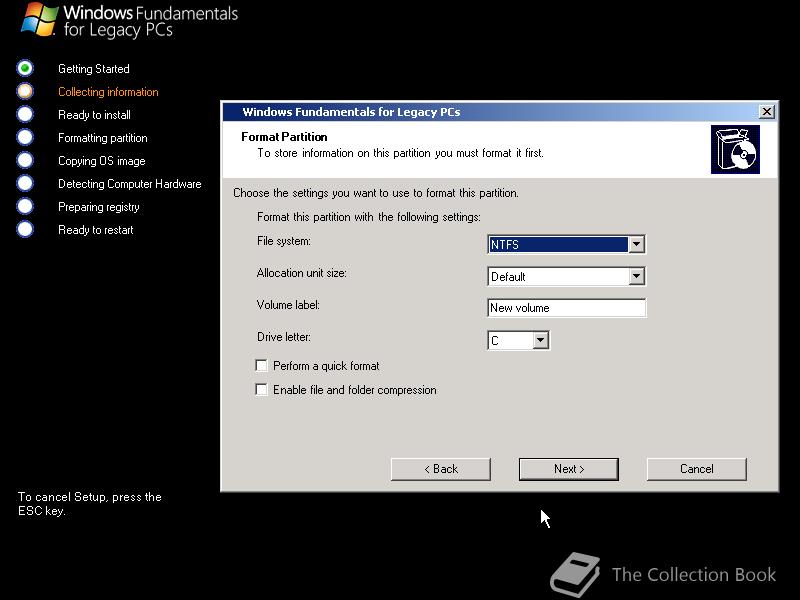Click the Getting Started step indicator
This screenshot has height=600, width=800.
pyautogui.click(x=25, y=68)
